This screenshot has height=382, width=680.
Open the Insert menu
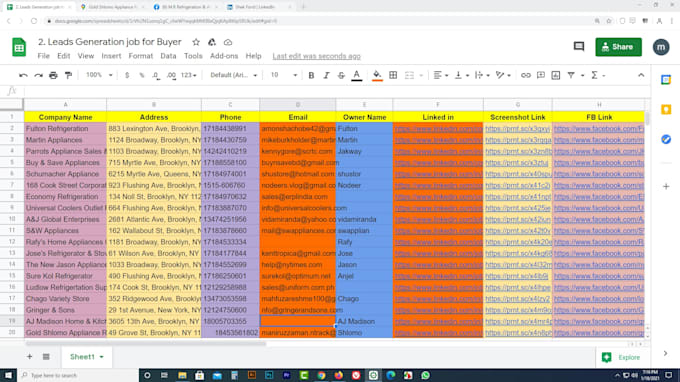click(111, 56)
